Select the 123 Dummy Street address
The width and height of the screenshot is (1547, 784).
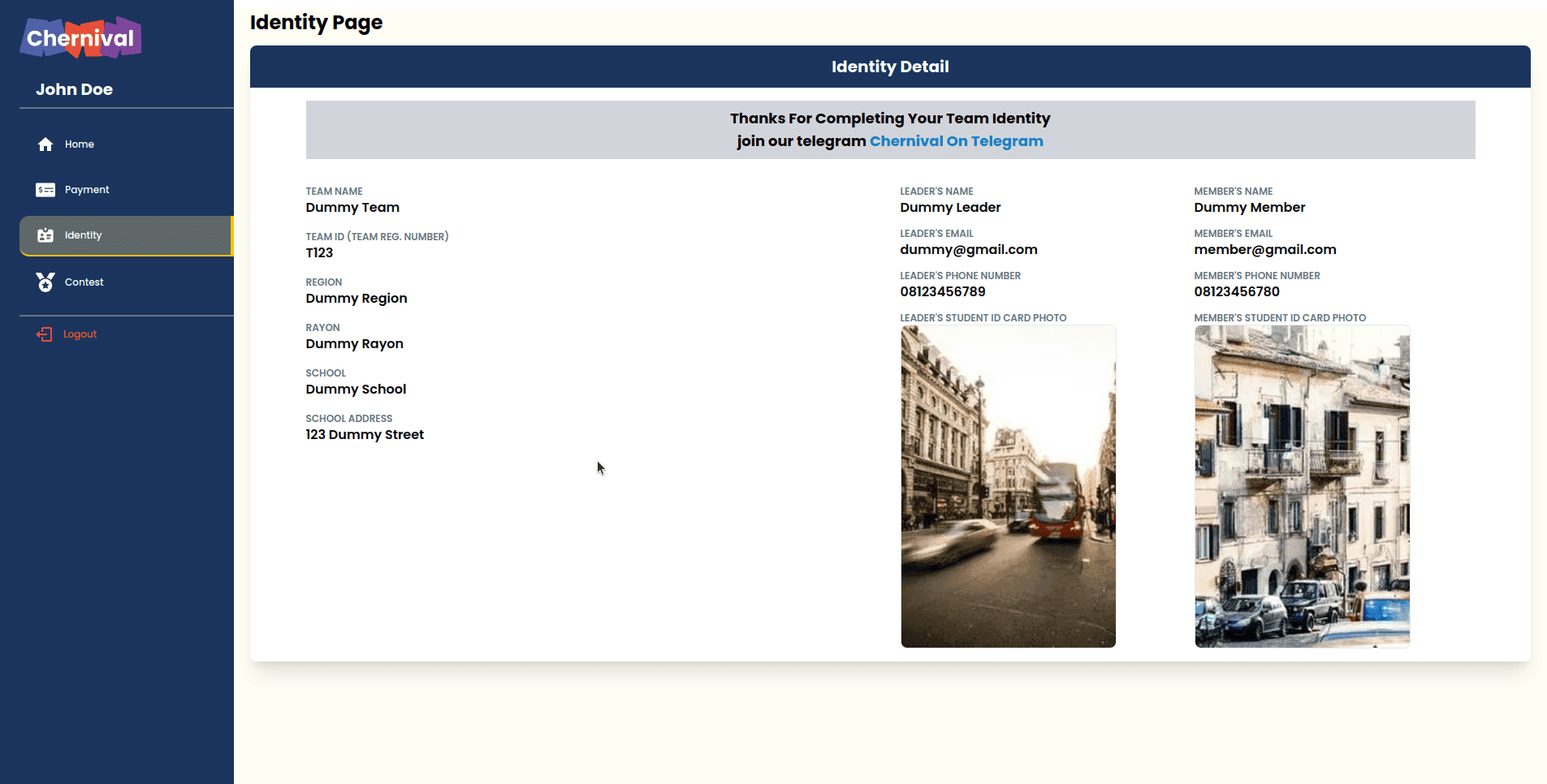[365, 435]
